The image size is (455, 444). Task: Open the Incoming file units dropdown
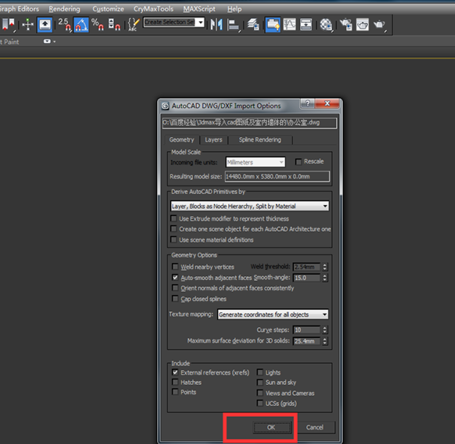click(255, 162)
